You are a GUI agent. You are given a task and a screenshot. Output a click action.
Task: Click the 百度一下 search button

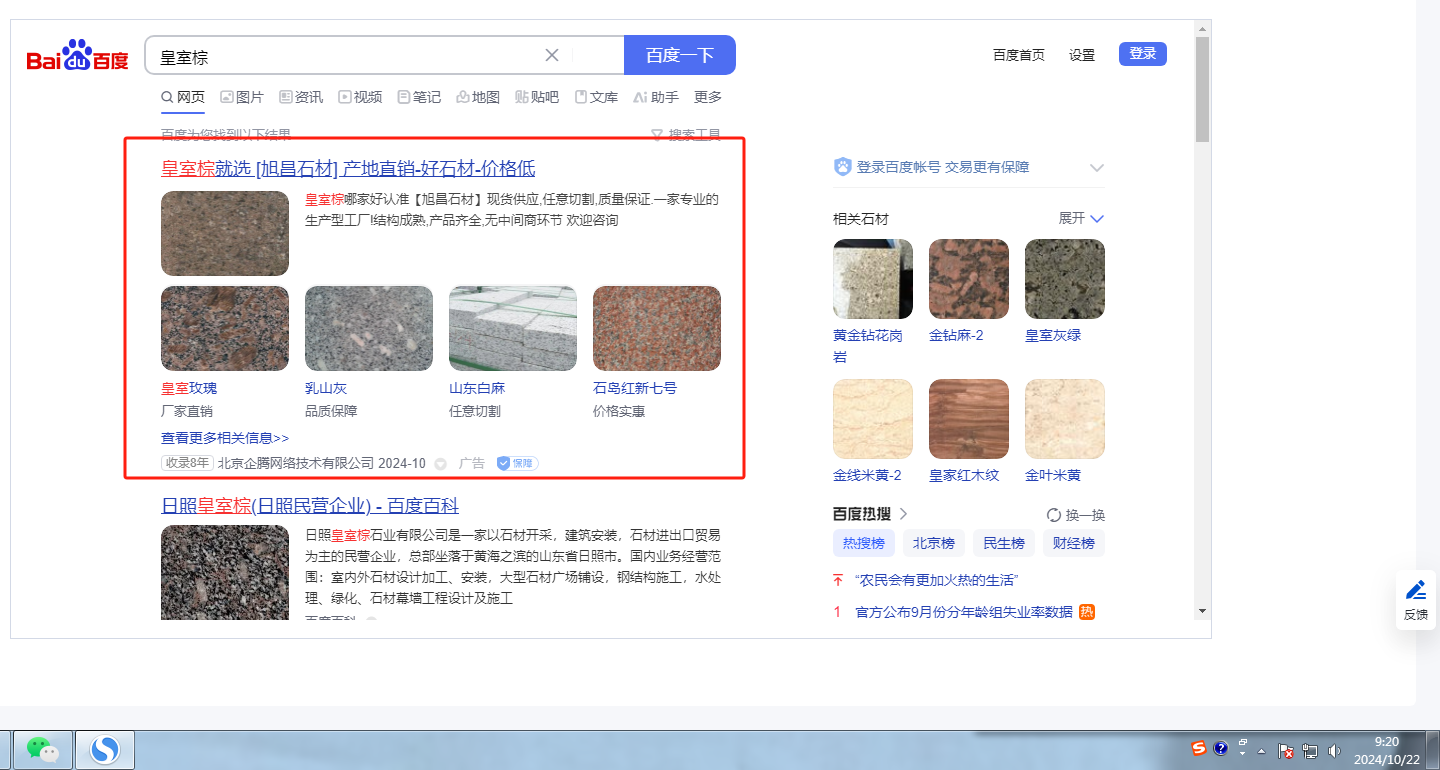point(679,55)
